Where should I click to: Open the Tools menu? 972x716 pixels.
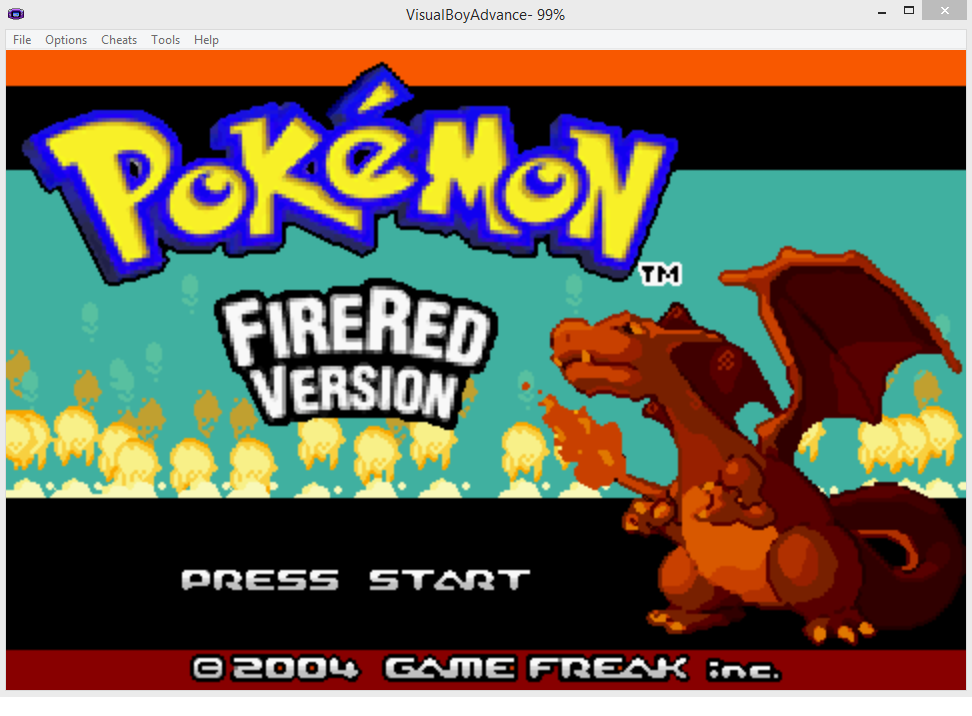tap(165, 40)
